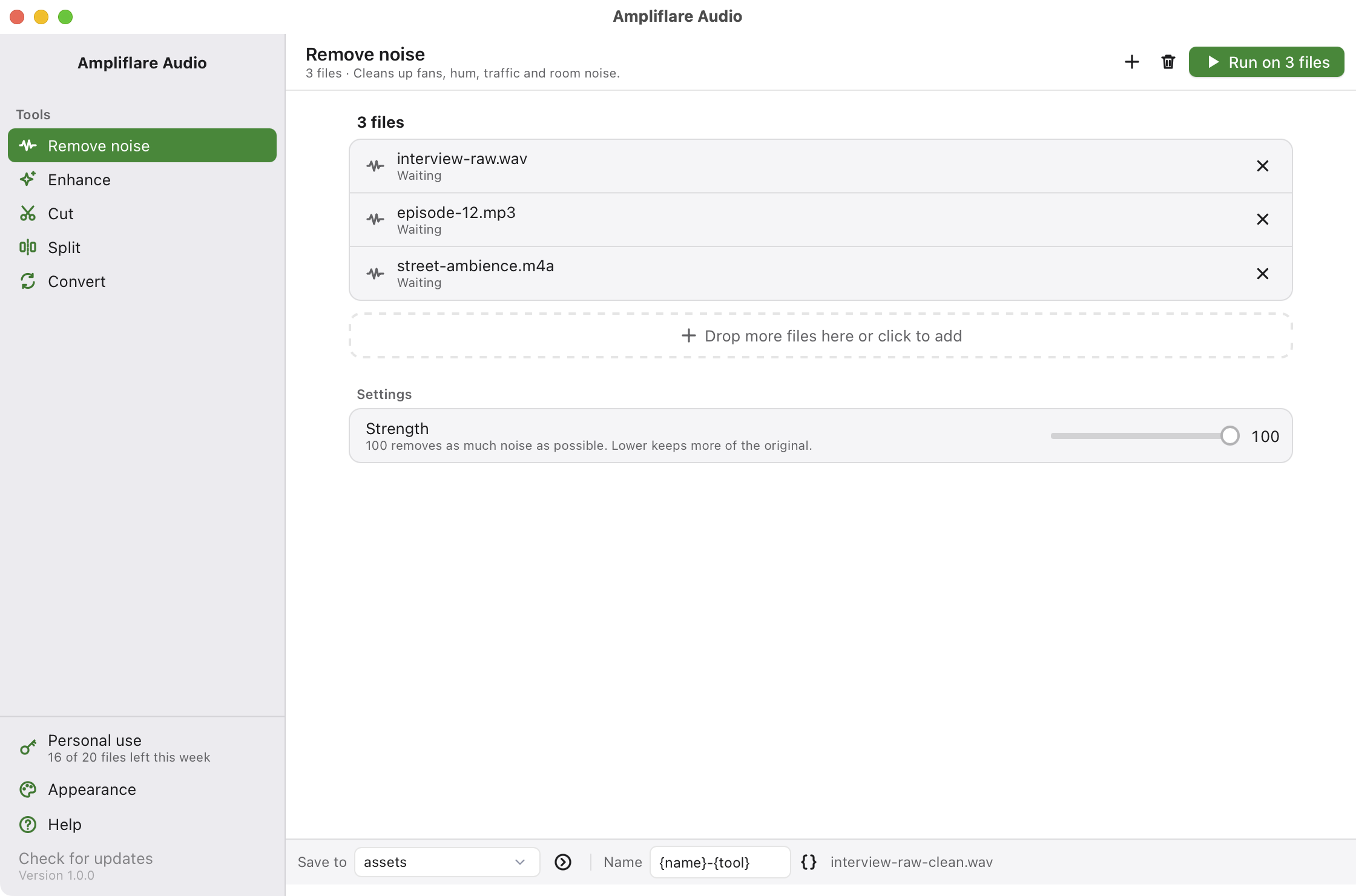Screen dimensions: 1356x896
Task: Click the waveform icon beside street-ambience.m4a
Action: tap(375, 274)
